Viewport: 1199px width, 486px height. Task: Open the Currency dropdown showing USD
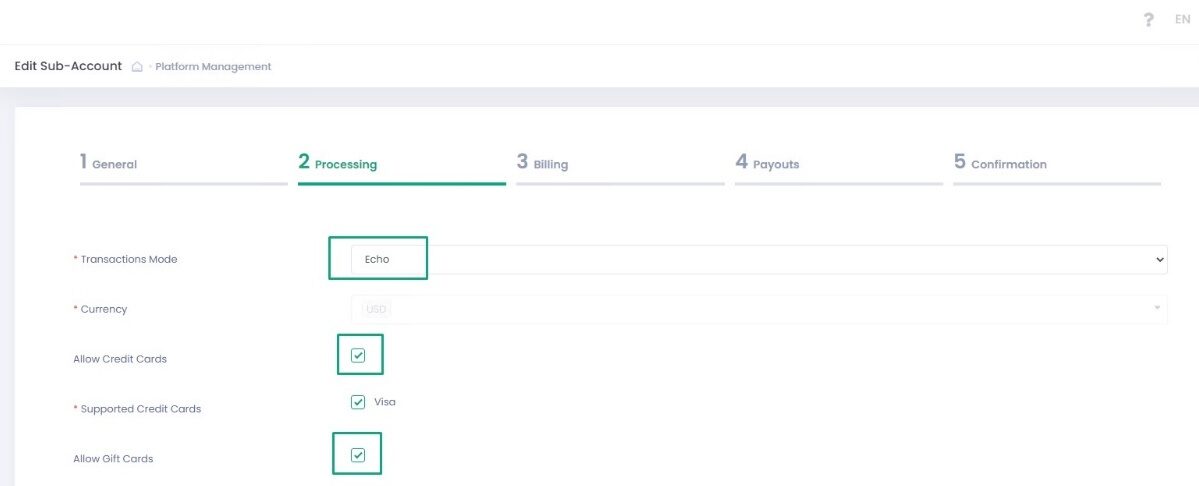(x=758, y=309)
